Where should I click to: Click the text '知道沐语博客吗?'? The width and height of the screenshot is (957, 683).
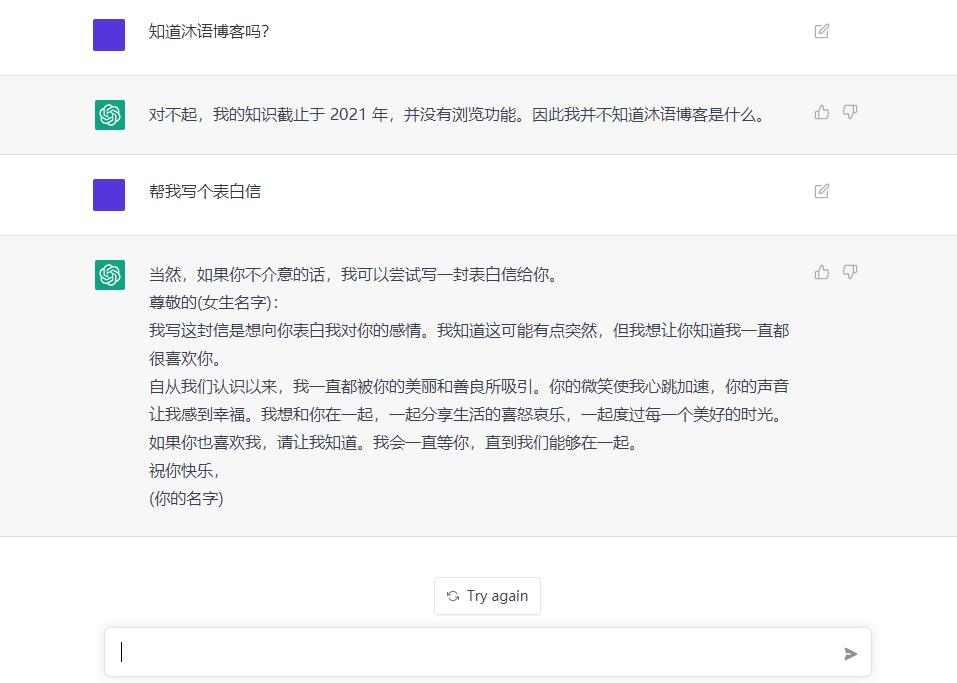coord(209,32)
